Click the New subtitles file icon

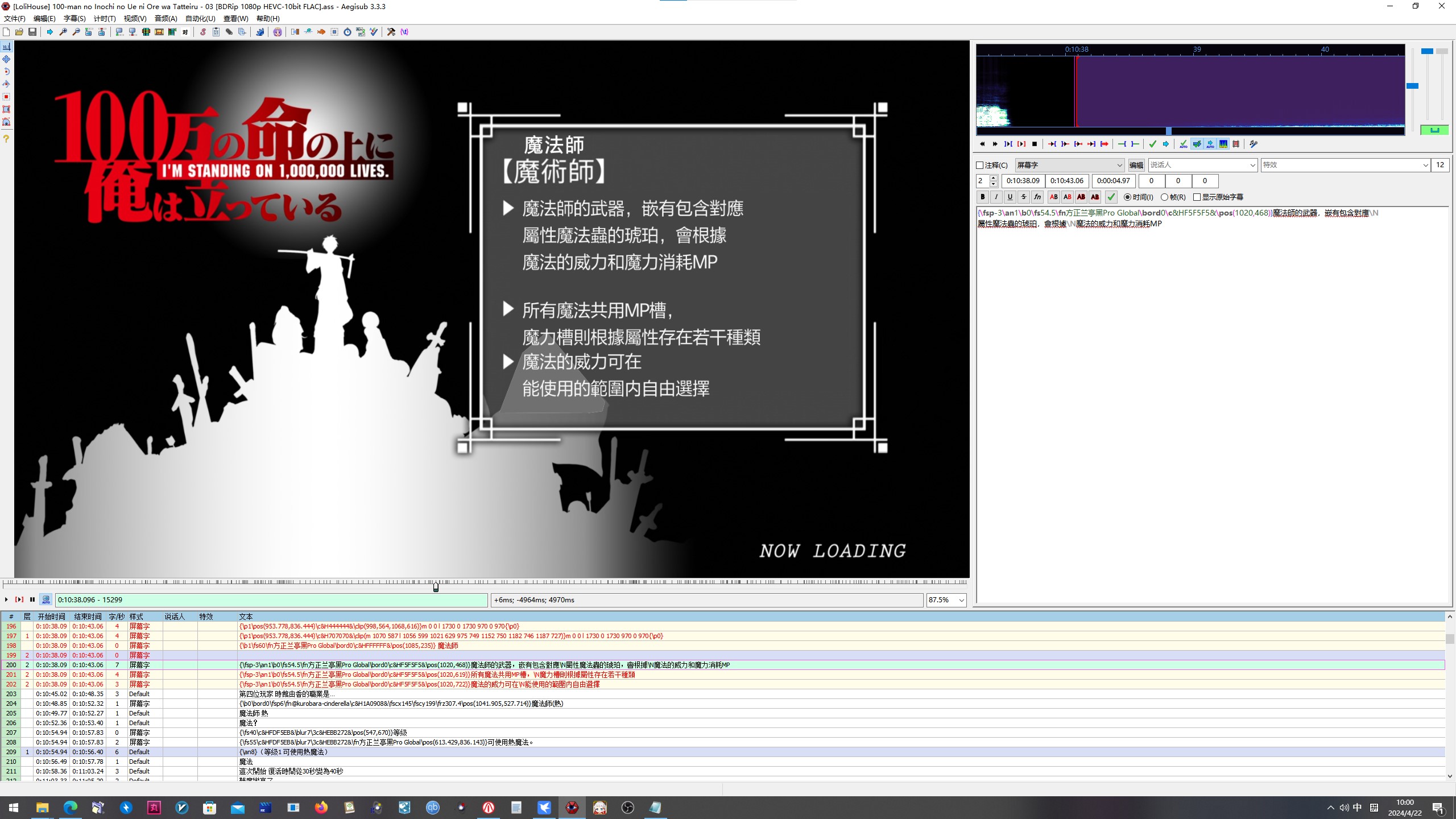coord(6,32)
